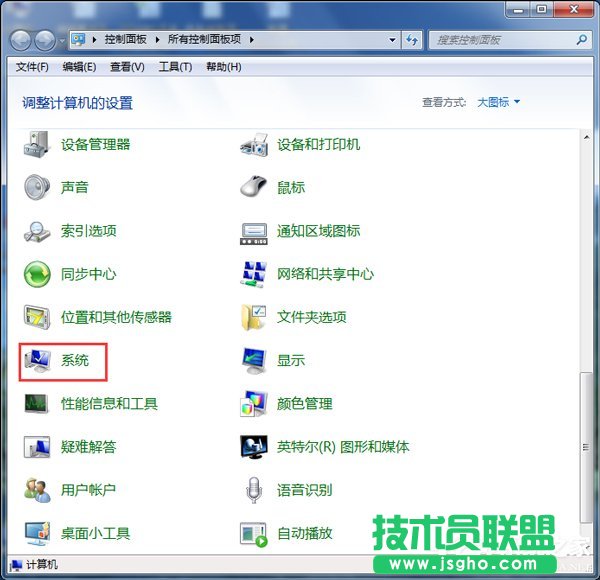Open the 查看(V) menu

click(x=127, y=67)
